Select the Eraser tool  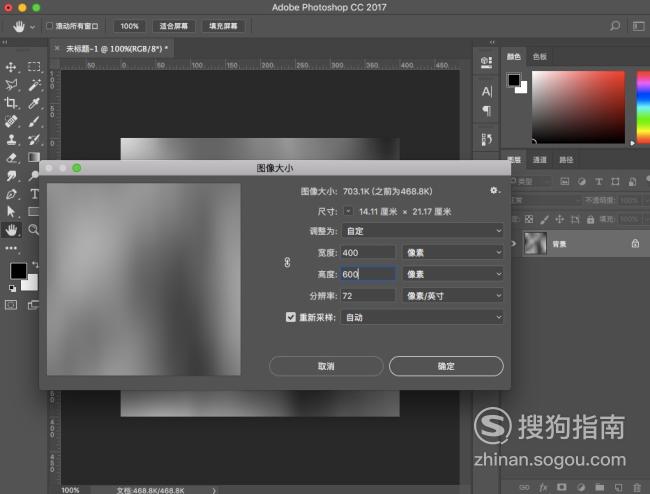[11, 157]
